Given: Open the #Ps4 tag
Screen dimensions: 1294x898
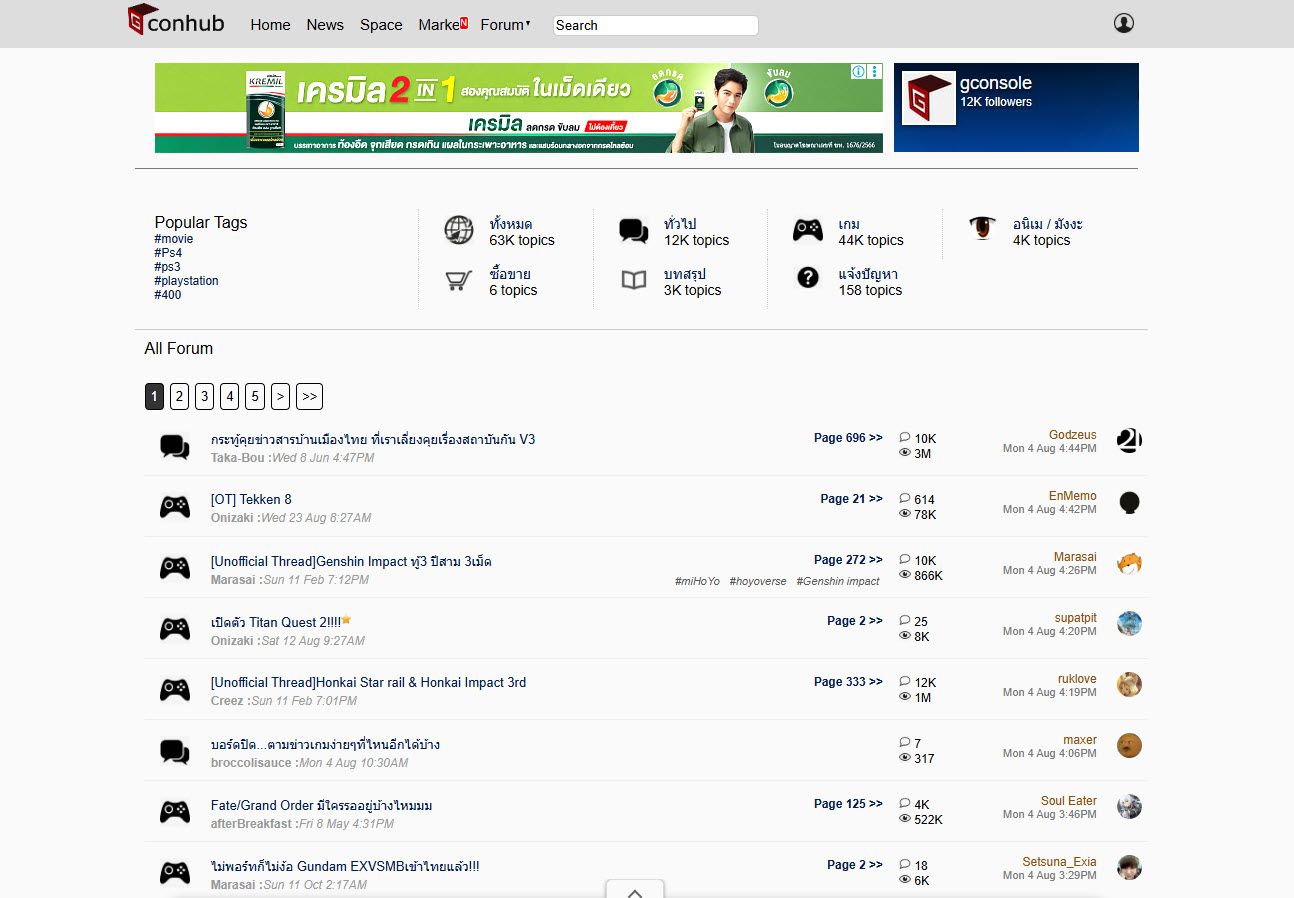Looking at the screenshot, I should coord(168,253).
